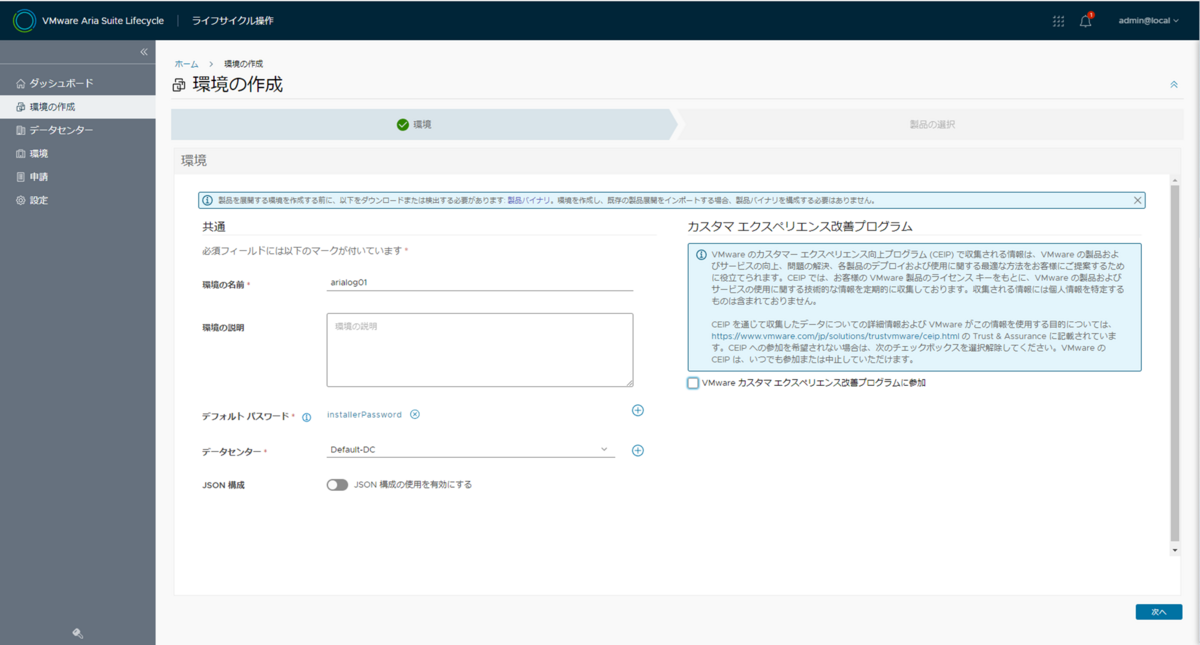Image resolution: width=1200 pixels, height=645 pixels.
Task: Add a new password with plus icon
Action: tap(638, 411)
